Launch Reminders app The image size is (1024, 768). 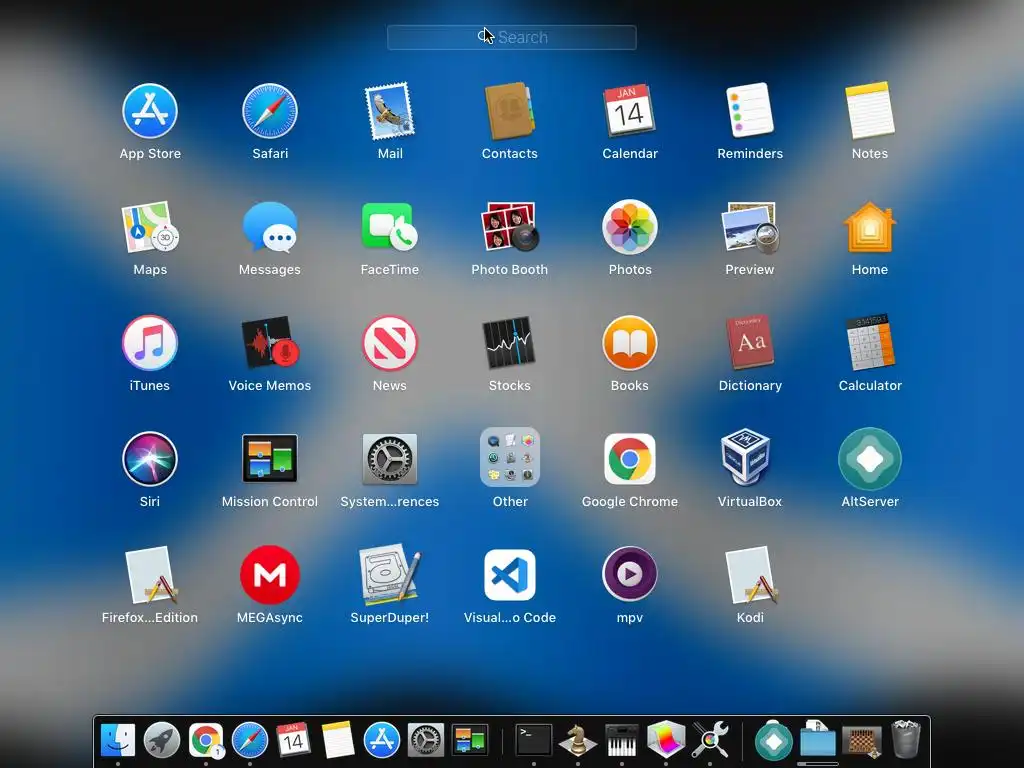[x=750, y=111]
